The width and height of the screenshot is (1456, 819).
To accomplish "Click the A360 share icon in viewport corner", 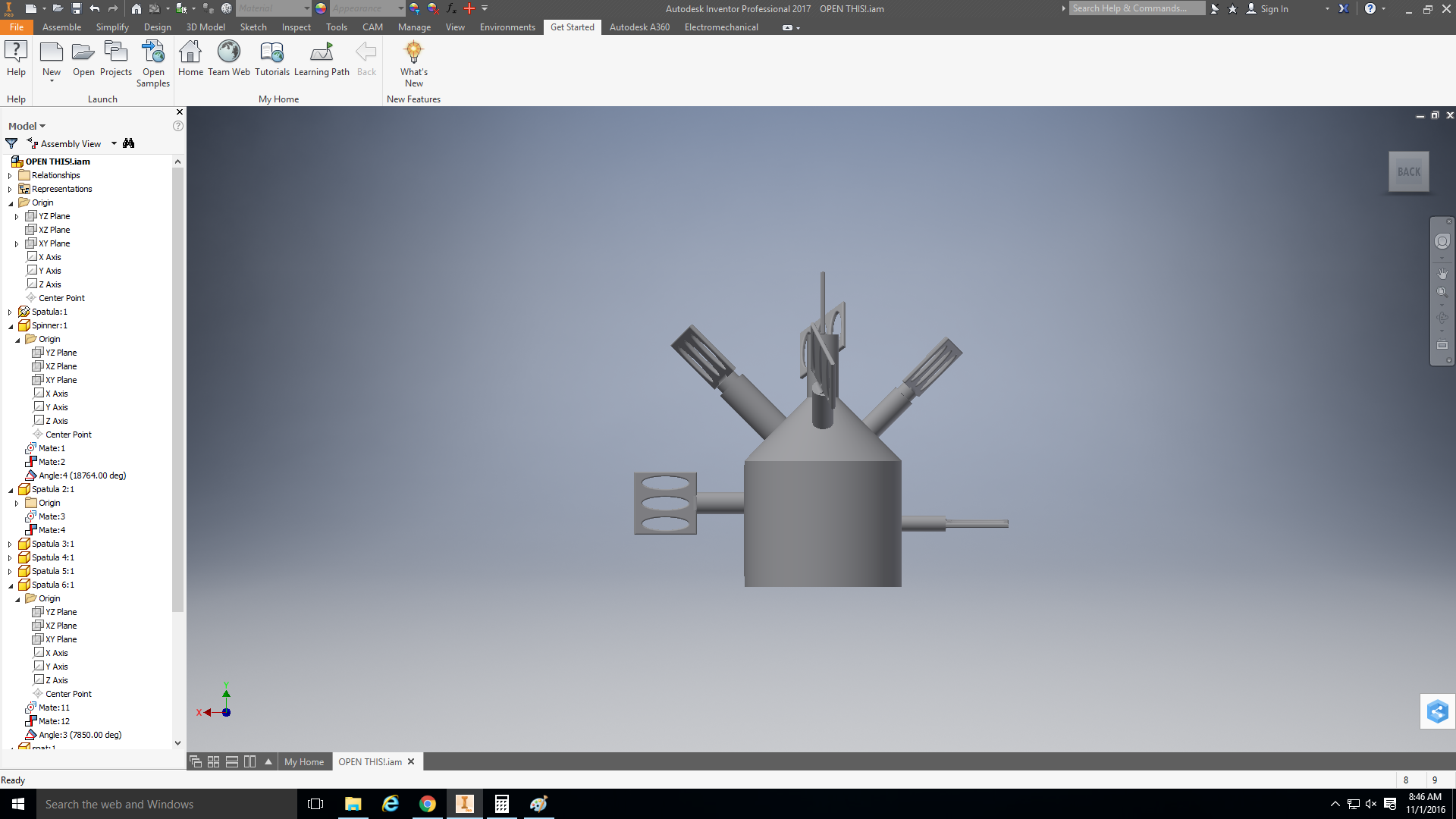I will point(1438,711).
